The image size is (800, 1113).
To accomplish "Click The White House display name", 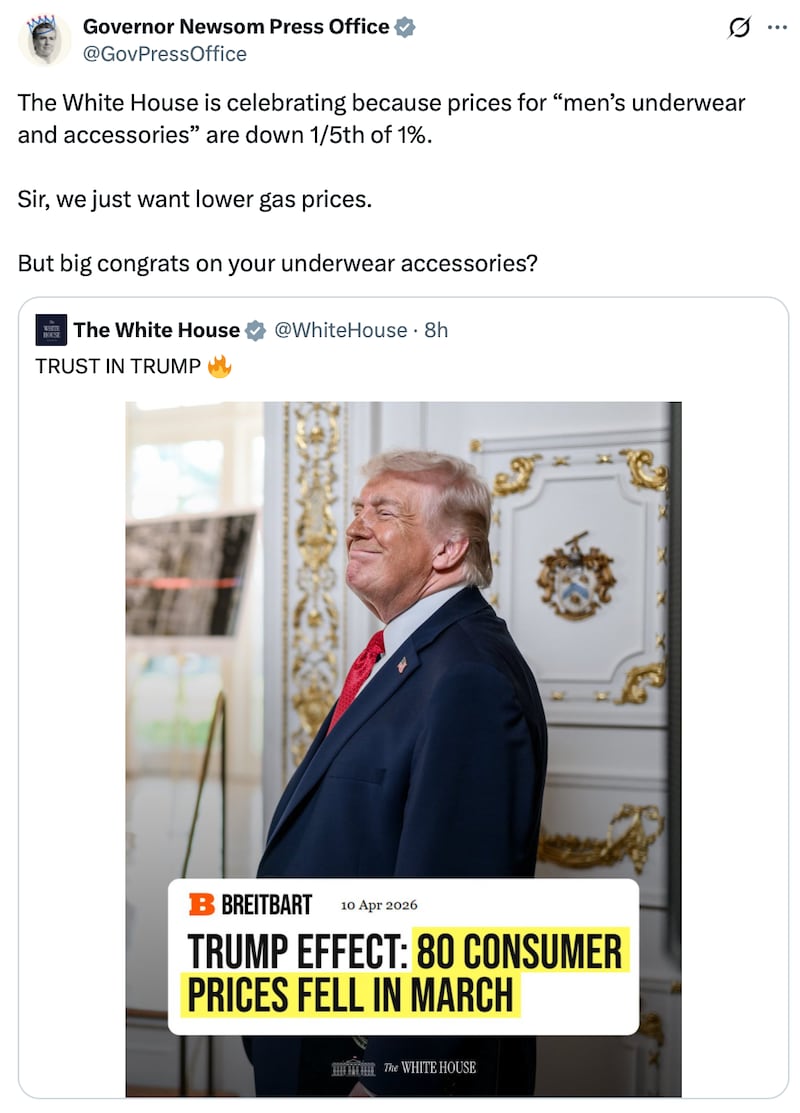I will coord(157,329).
